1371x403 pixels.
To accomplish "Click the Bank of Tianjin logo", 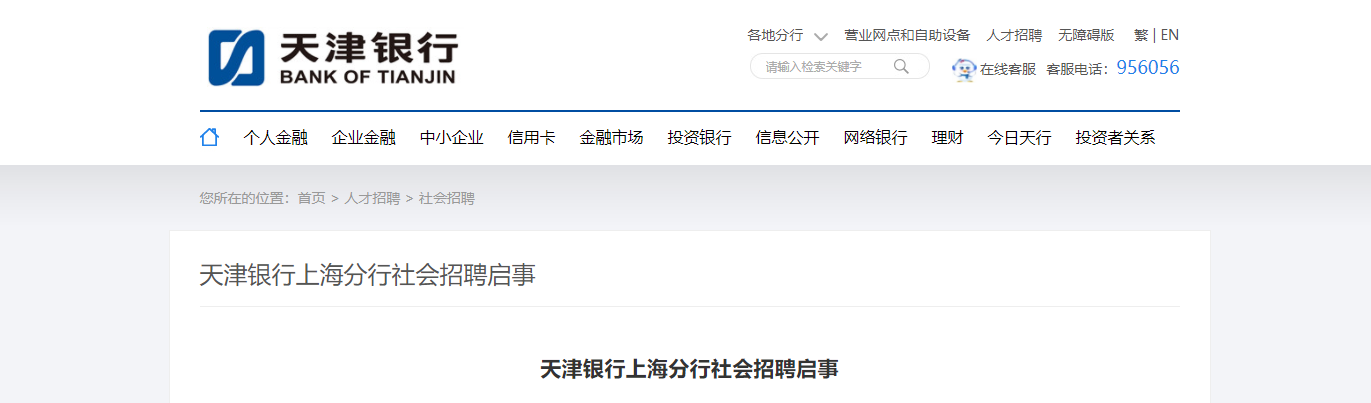I will tap(333, 58).
